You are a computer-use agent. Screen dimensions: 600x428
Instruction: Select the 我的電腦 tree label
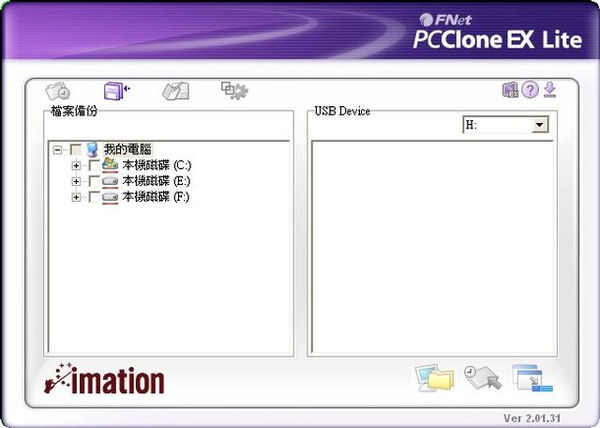click(x=128, y=149)
